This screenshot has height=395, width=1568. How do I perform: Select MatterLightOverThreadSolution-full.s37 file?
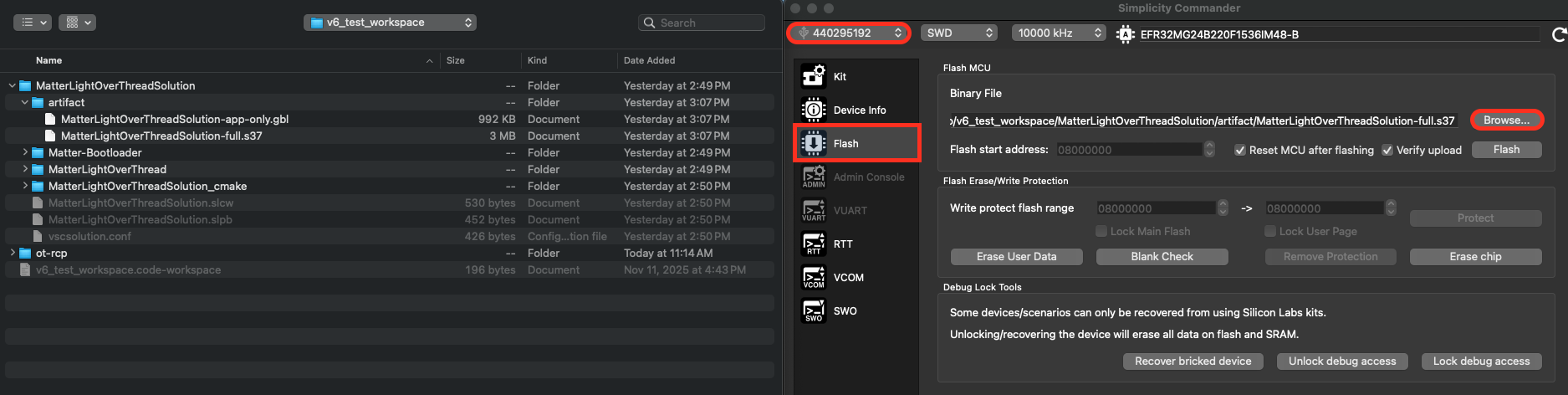[161, 136]
